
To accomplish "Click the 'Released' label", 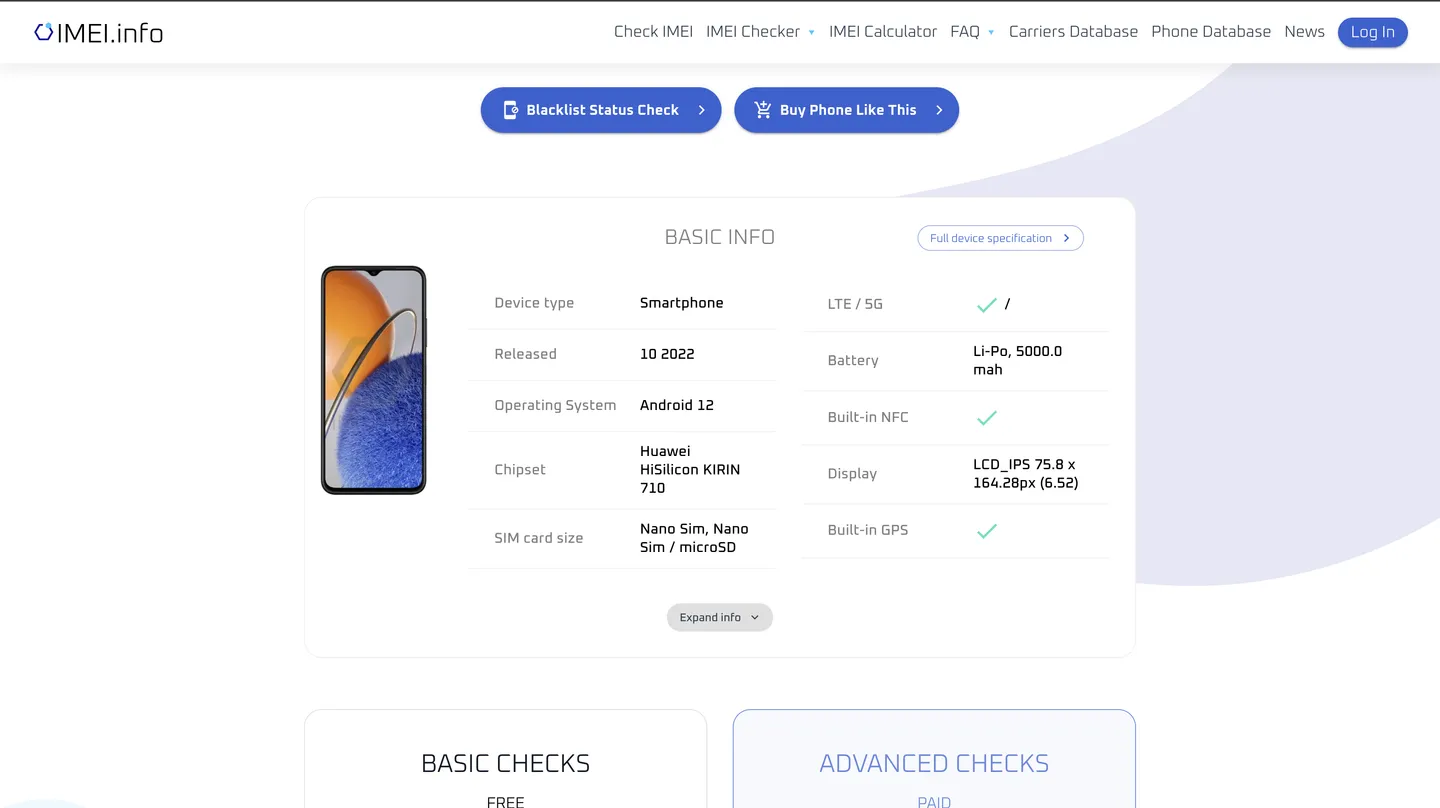I will tap(525, 354).
